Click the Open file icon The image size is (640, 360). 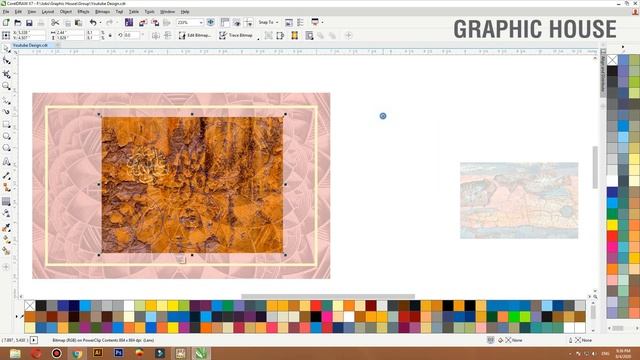[x=18, y=23]
